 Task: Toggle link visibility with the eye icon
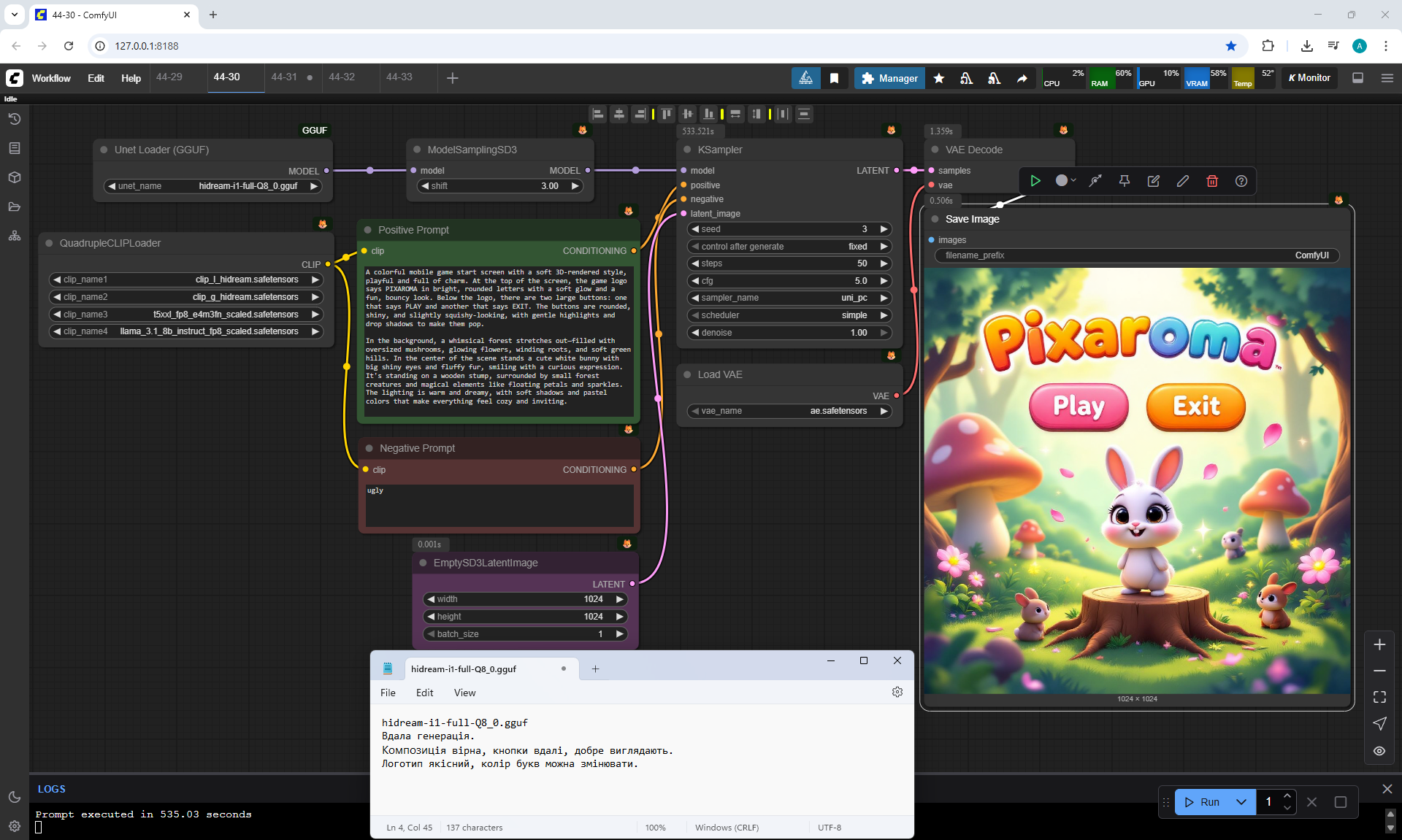point(1379,751)
